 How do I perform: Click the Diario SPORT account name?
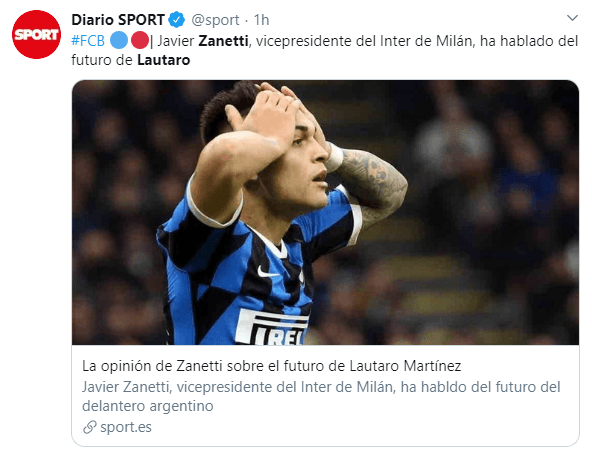pos(118,20)
